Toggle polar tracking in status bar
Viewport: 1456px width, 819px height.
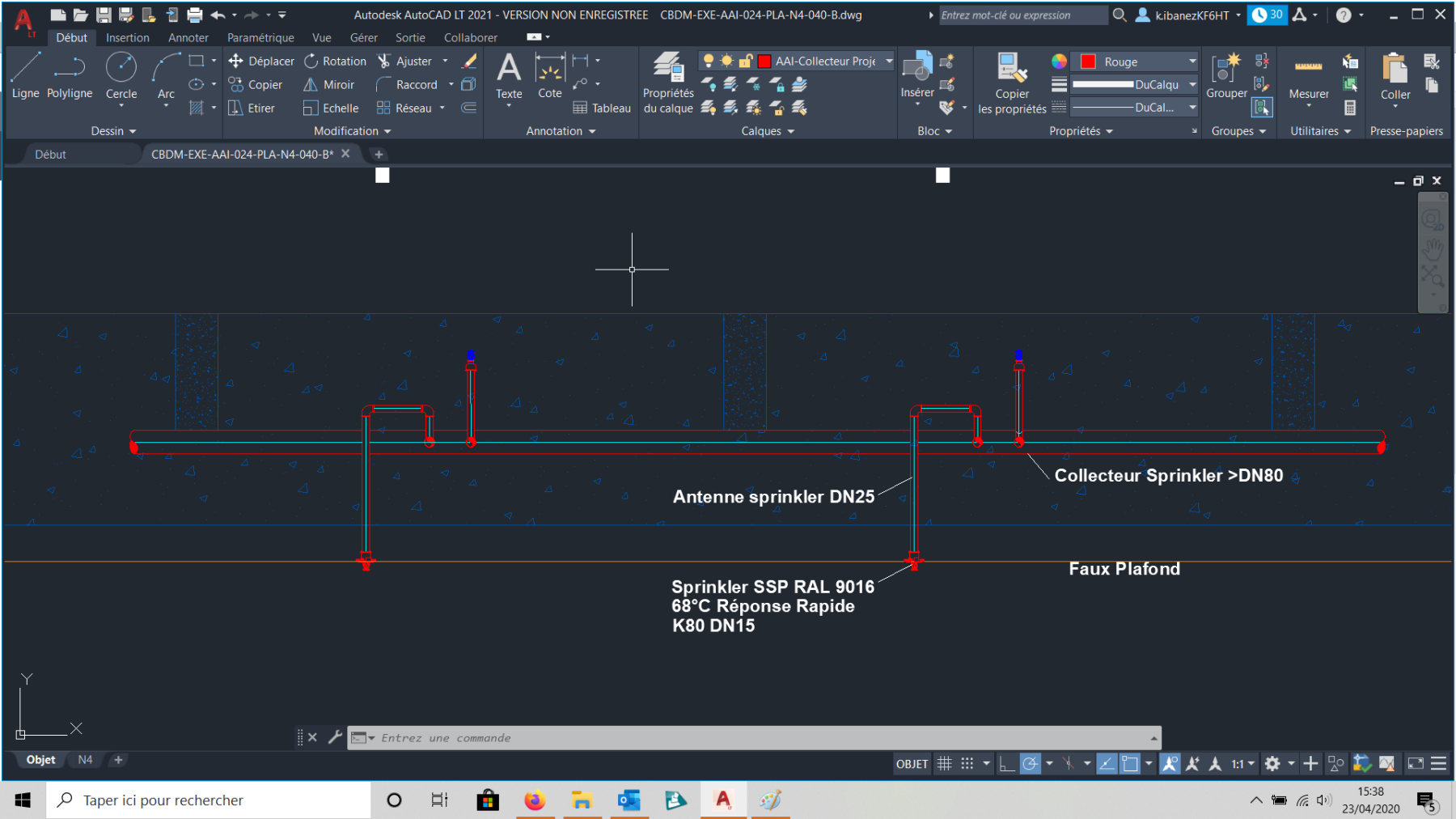pos(1030,763)
